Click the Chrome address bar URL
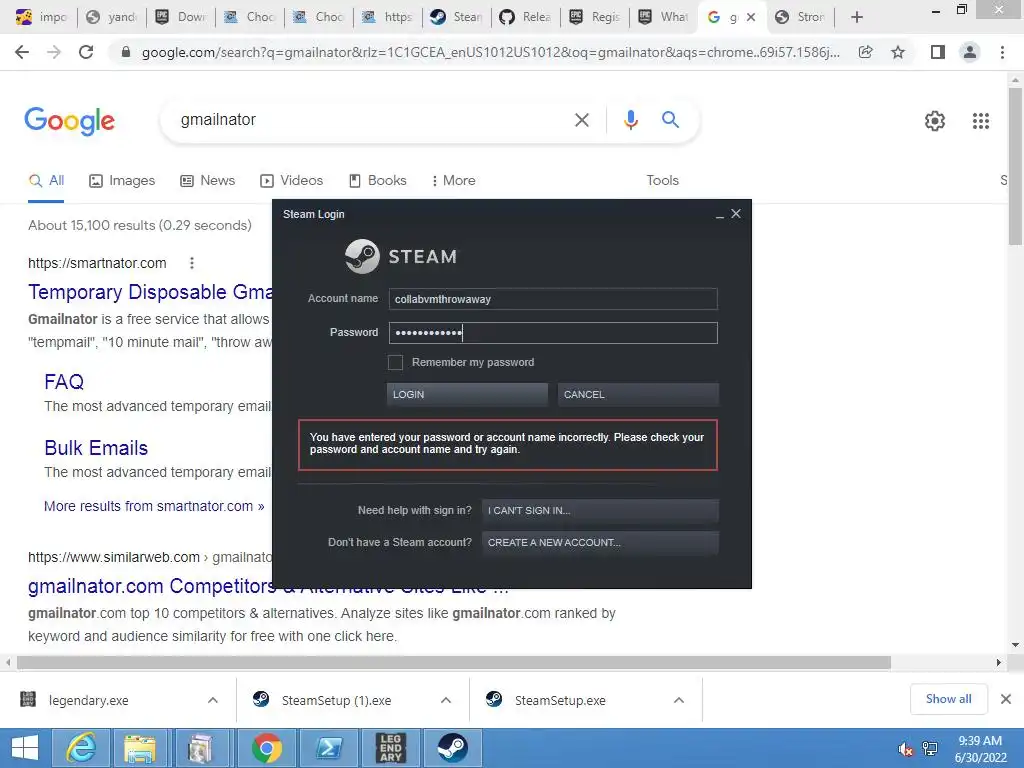The height and width of the screenshot is (768, 1024). click(490, 52)
